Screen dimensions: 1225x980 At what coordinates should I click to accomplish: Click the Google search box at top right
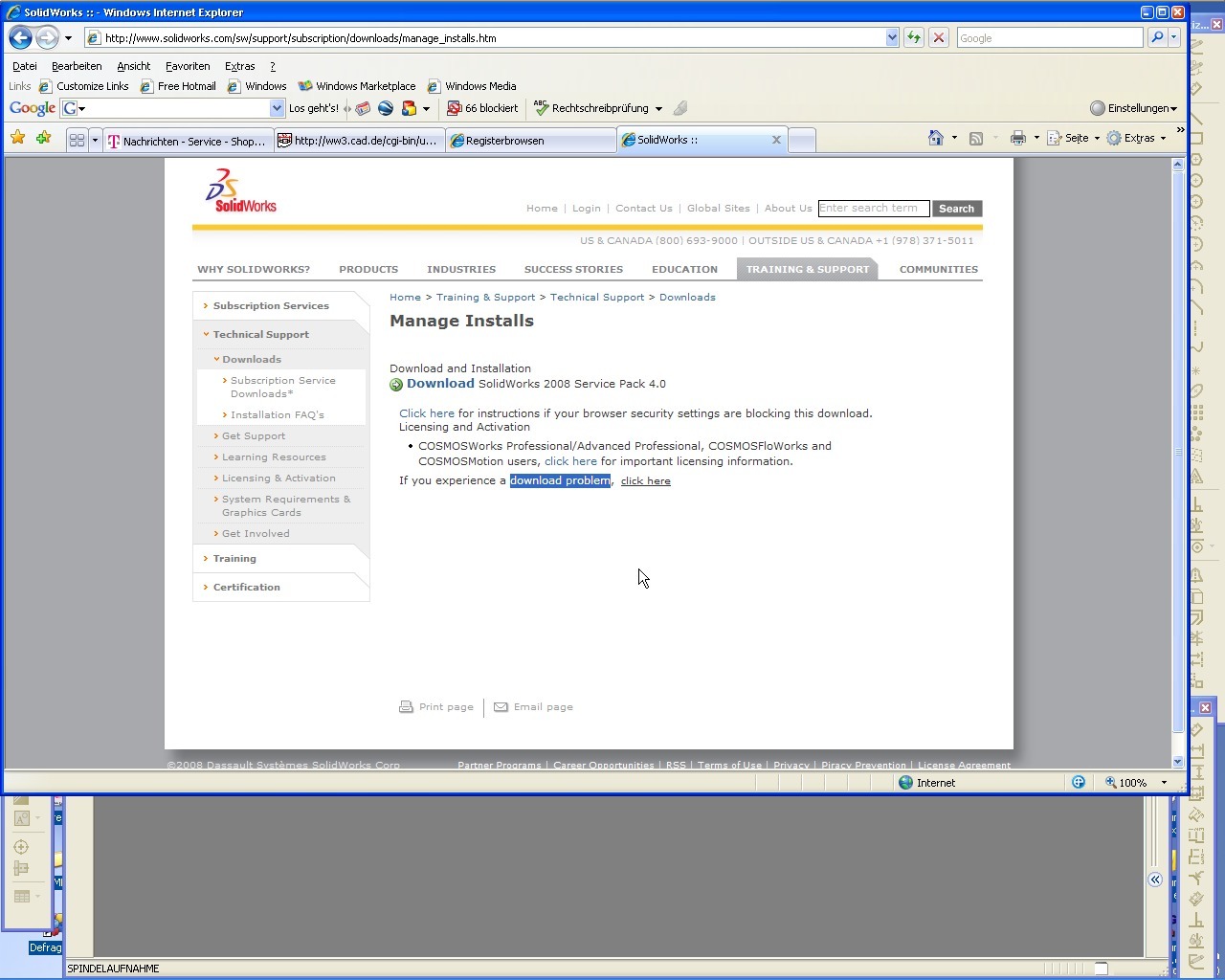[1050, 38]
